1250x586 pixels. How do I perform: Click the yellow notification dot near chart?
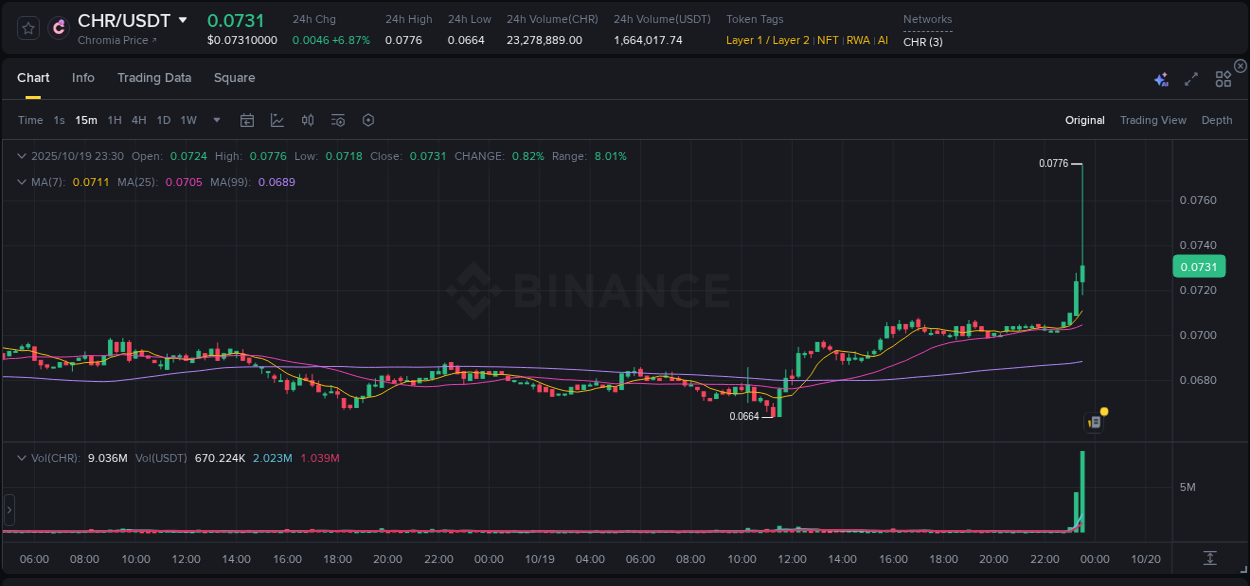click(1102, 410)
